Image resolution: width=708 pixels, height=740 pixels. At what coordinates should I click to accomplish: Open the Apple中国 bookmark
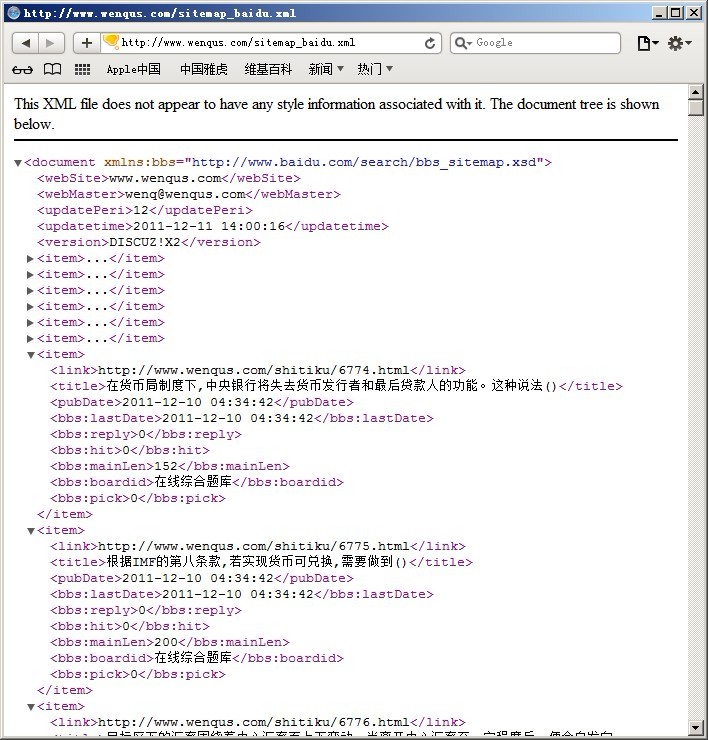[x=133, y=69]
